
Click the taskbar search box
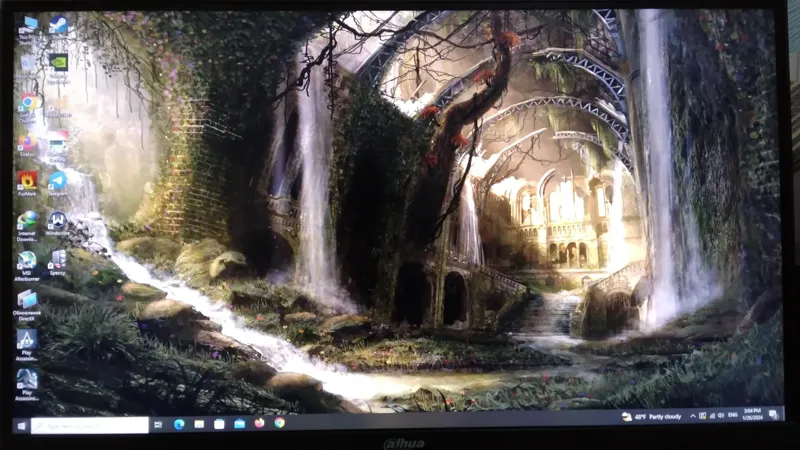(x=90, y=425)
